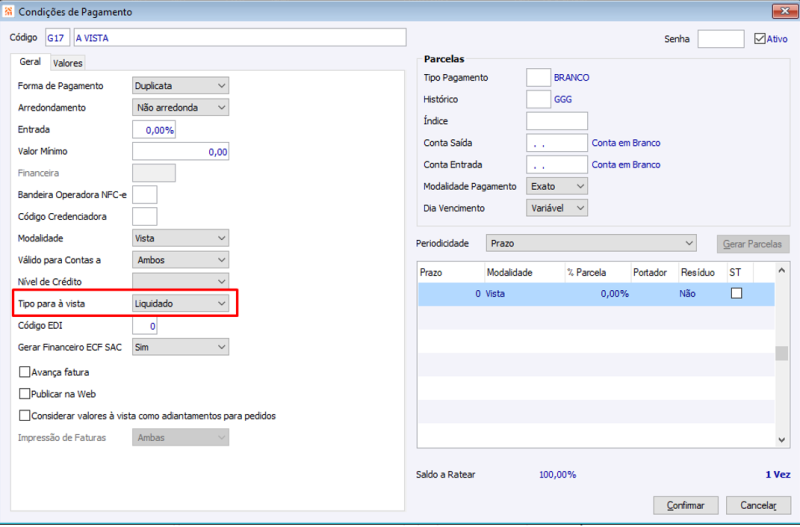Image resolution: width=800 pixels, height=527 pixels.
Task: Close the Condições de Pagamento window
Action: (x=784, y=11)
